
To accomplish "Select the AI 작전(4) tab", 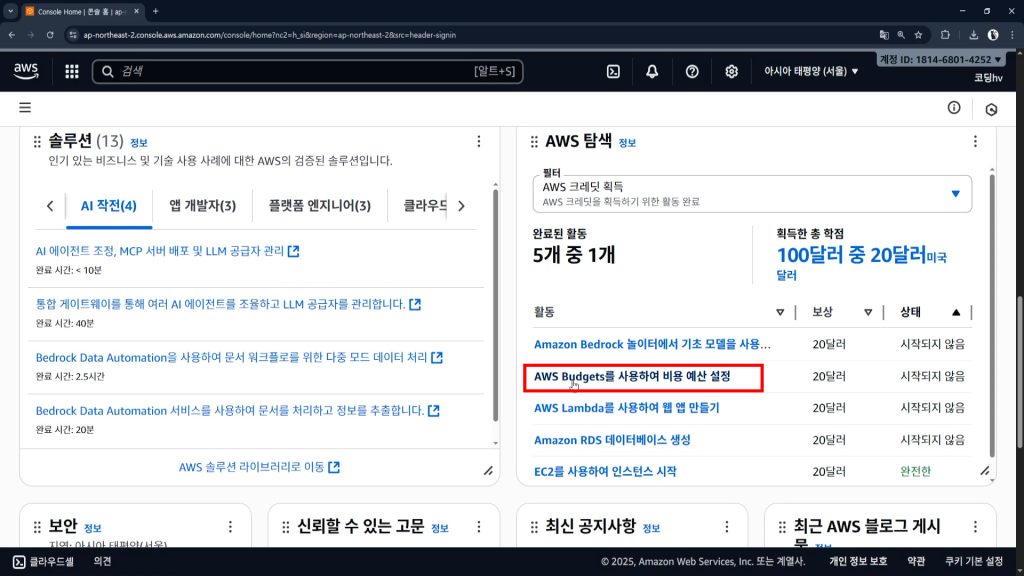I will [x=108, y=206].
